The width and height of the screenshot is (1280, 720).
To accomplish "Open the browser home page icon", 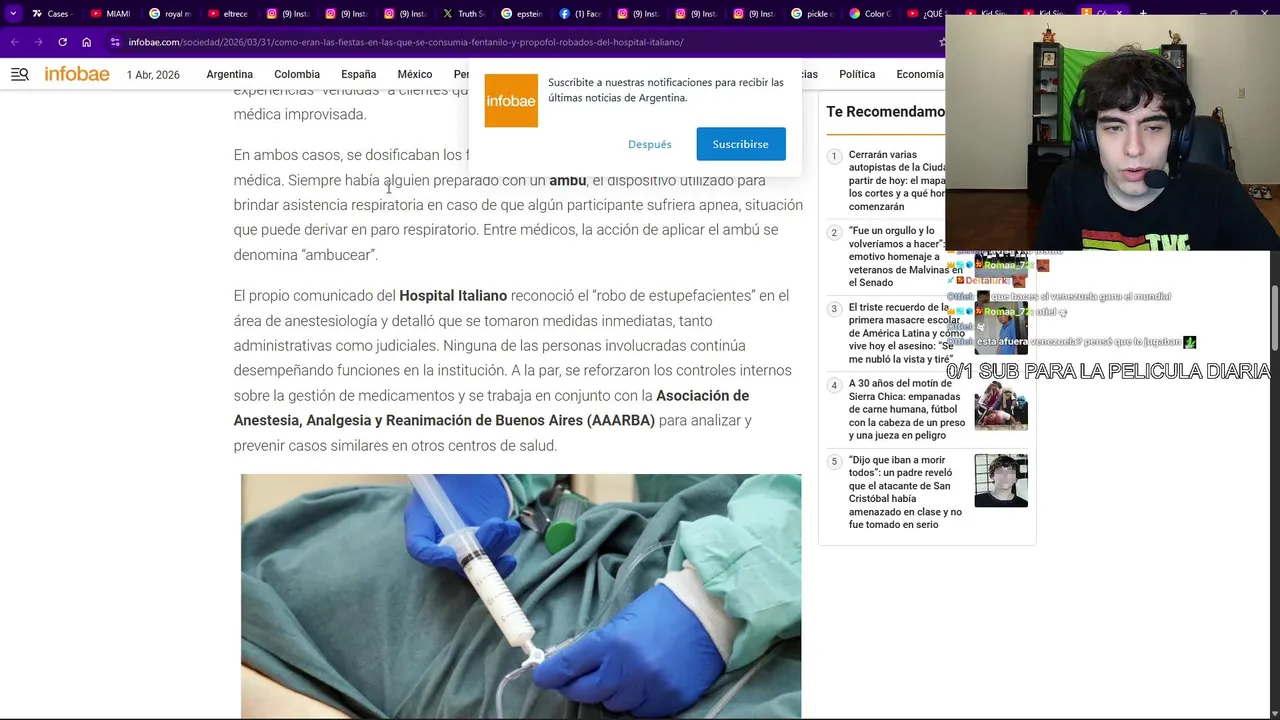I will (x=87, y=42).
